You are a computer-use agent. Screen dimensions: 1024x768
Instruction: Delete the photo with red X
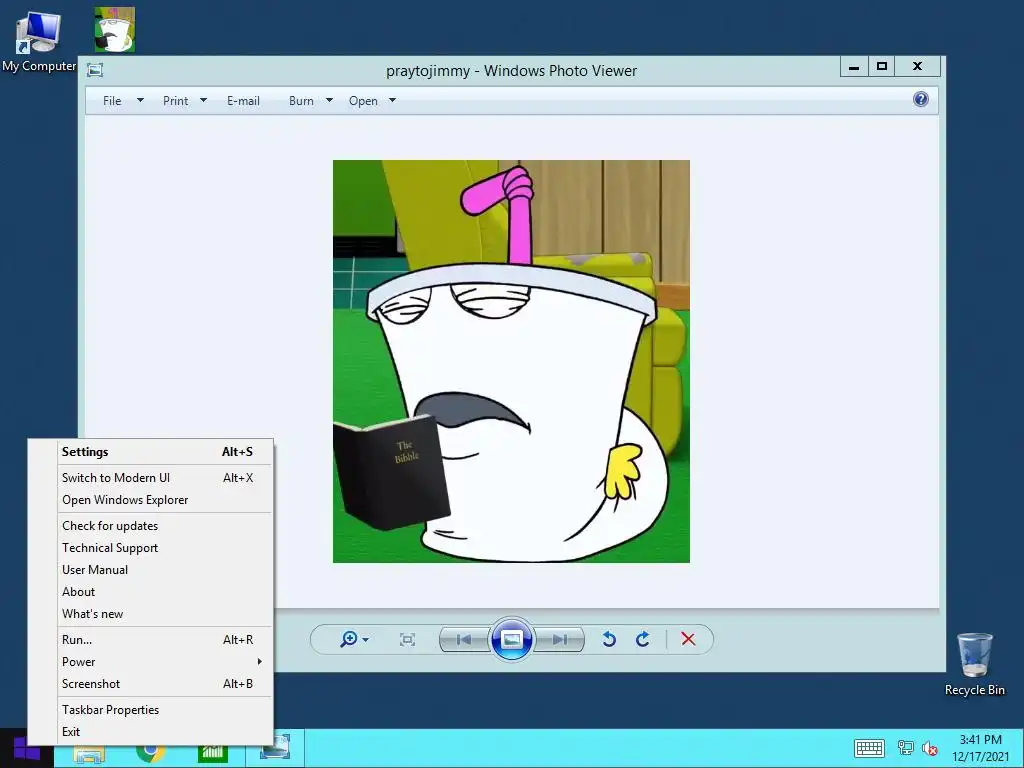point(688,639)
